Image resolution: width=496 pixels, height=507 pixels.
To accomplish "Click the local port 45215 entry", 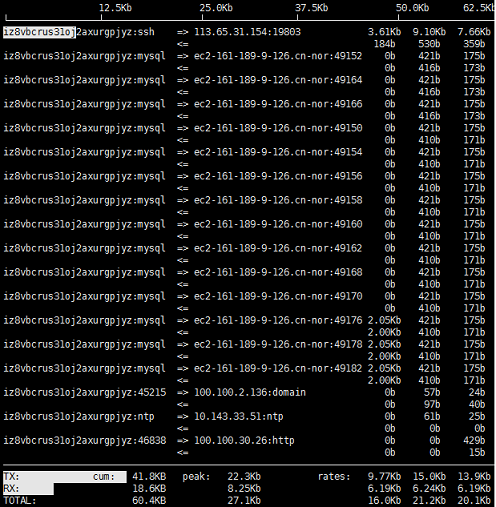I will coord(85,393).
